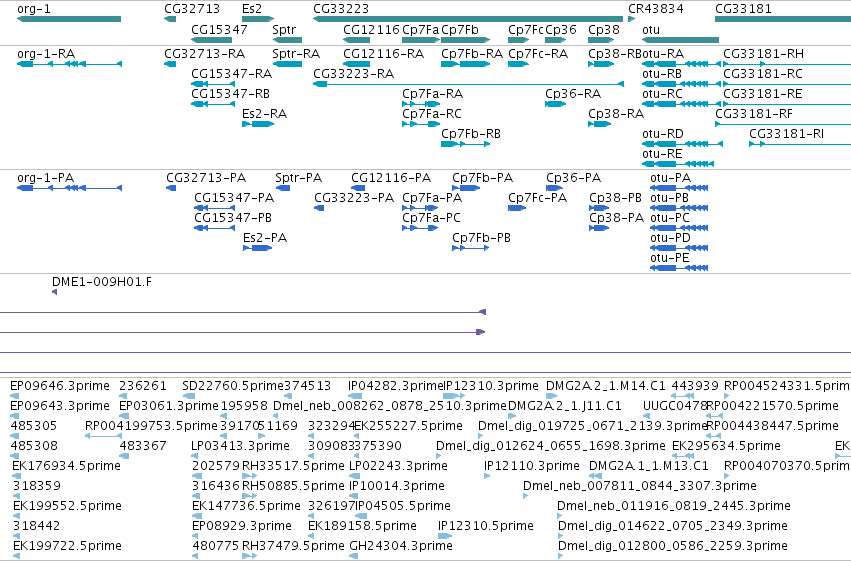
Task: Click the DME1-009H01.F feature label
Action: click(101, 282)
